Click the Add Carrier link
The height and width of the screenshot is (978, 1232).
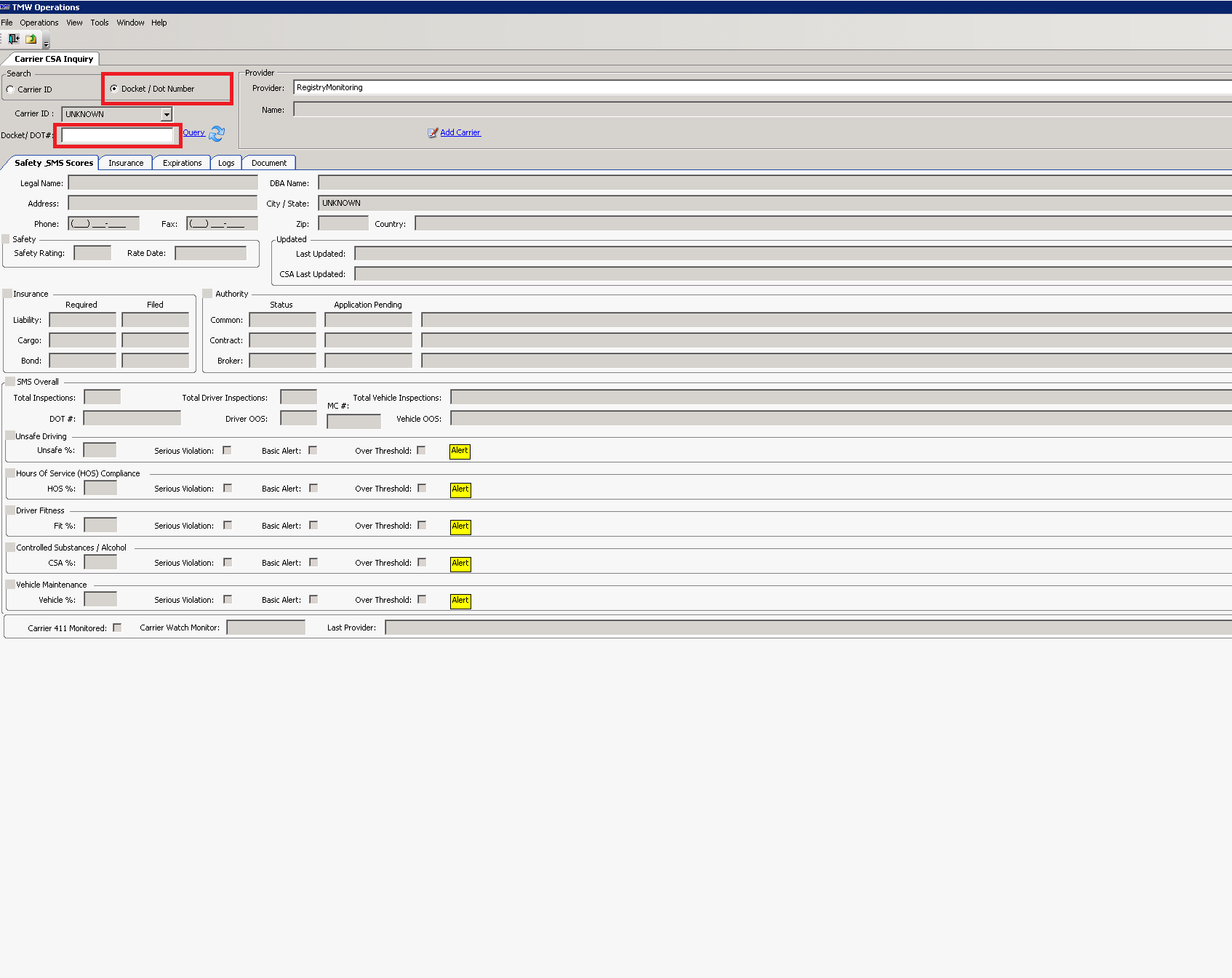[x=460, y=132]
